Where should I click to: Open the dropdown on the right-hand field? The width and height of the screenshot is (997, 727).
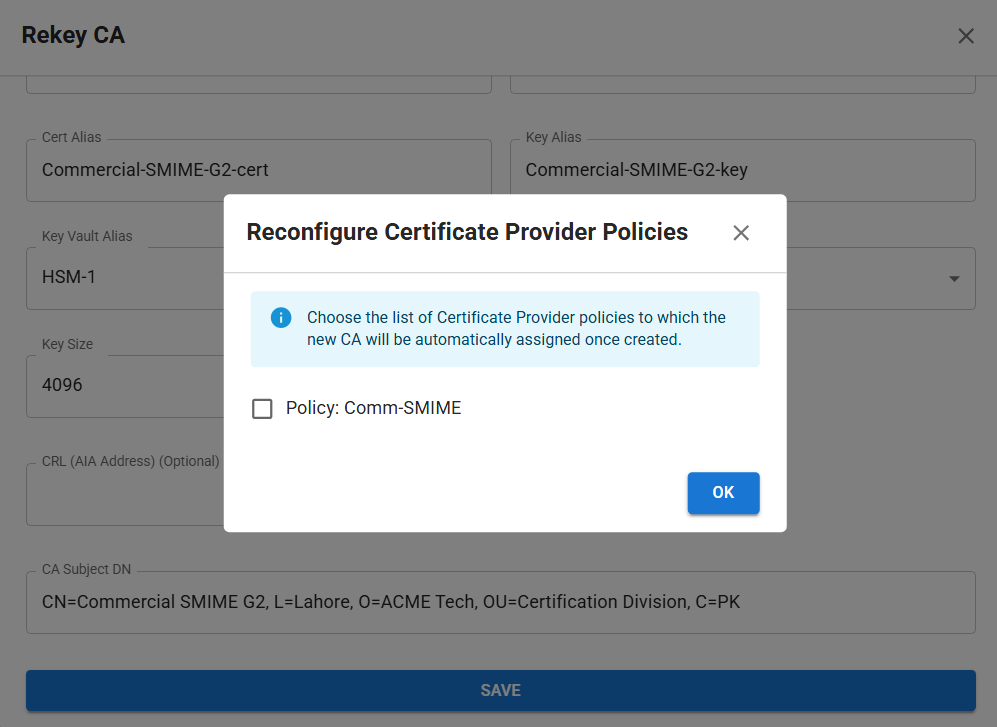point(953,278)
